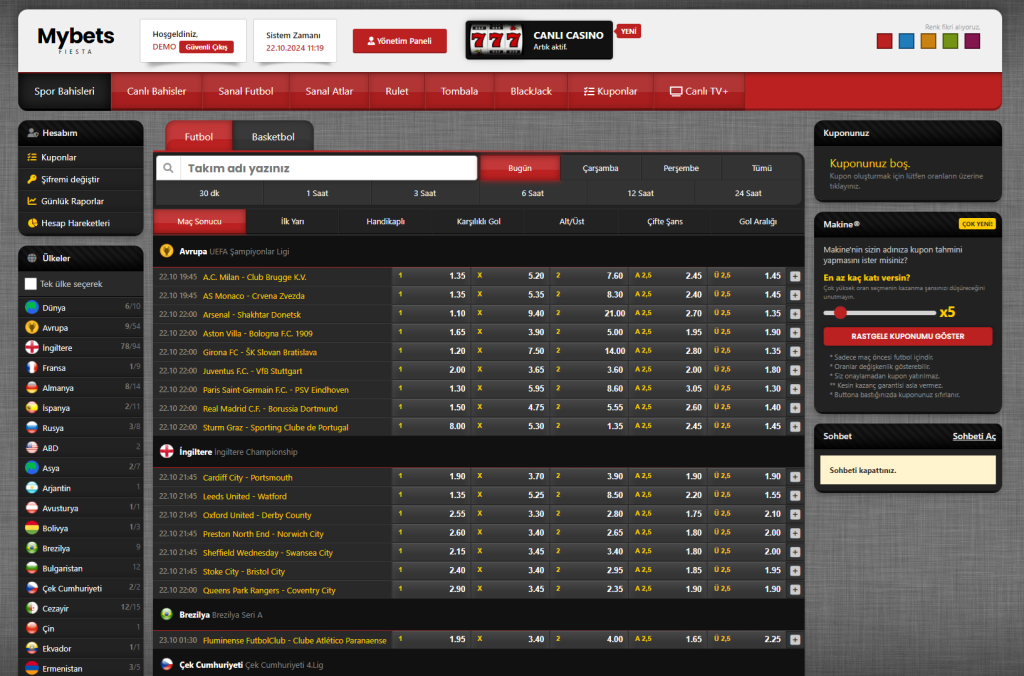
Task: Open Canlı Bahisler in the navigation bar
Action: [156, 91]
